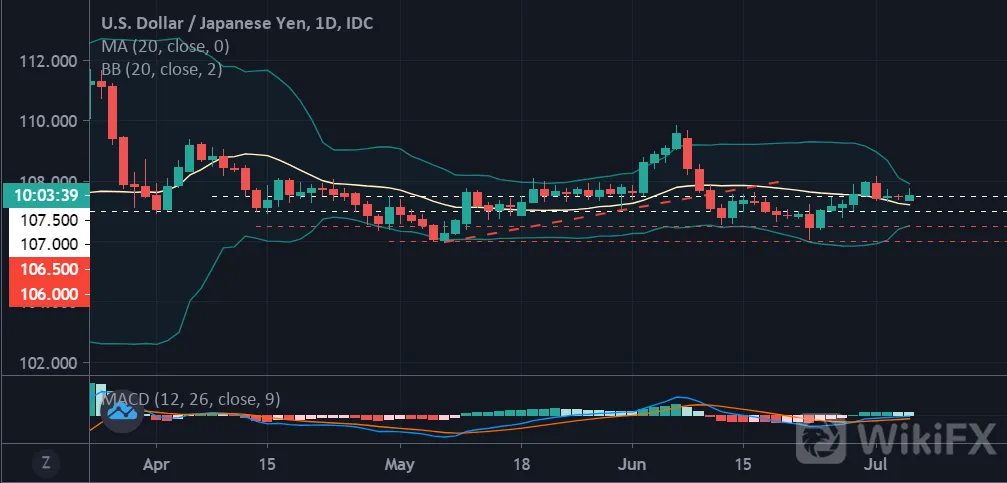Select the MACD (12, 26, close, 9) legend
The width and height of the screenshot is (1007, 483).
coord(190,400)
